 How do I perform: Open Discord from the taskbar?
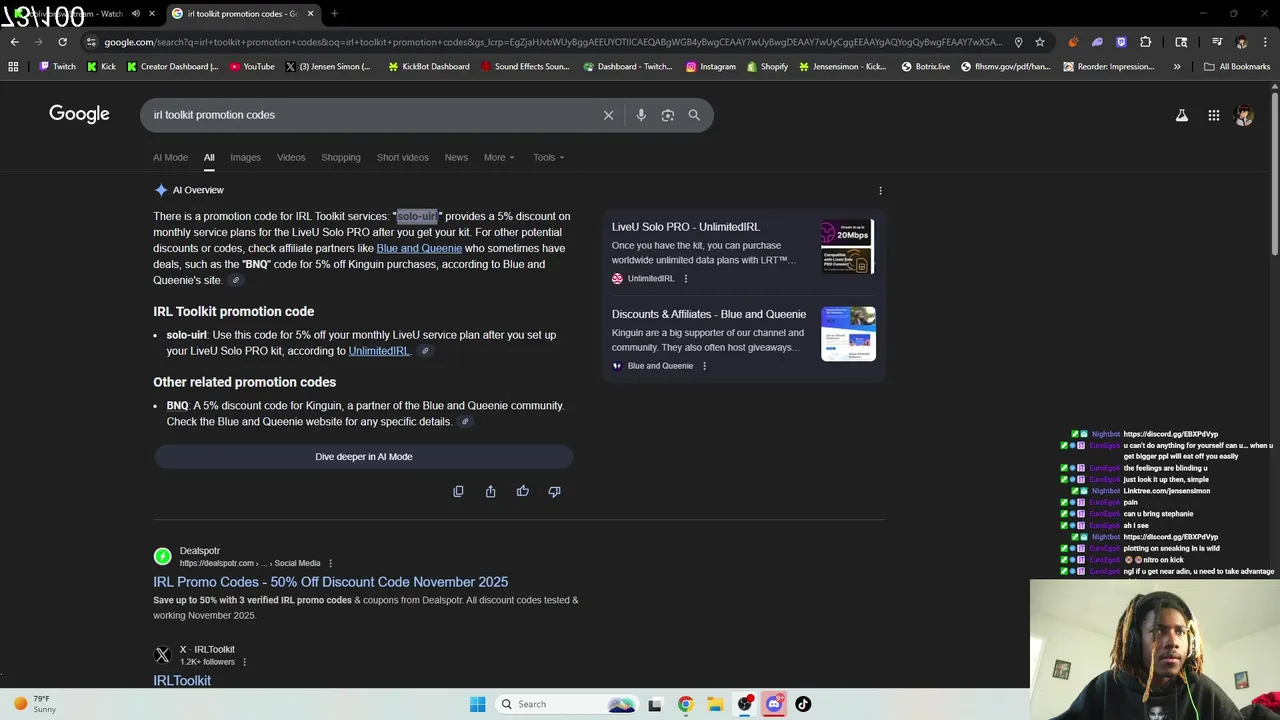[x=774, y=704]
